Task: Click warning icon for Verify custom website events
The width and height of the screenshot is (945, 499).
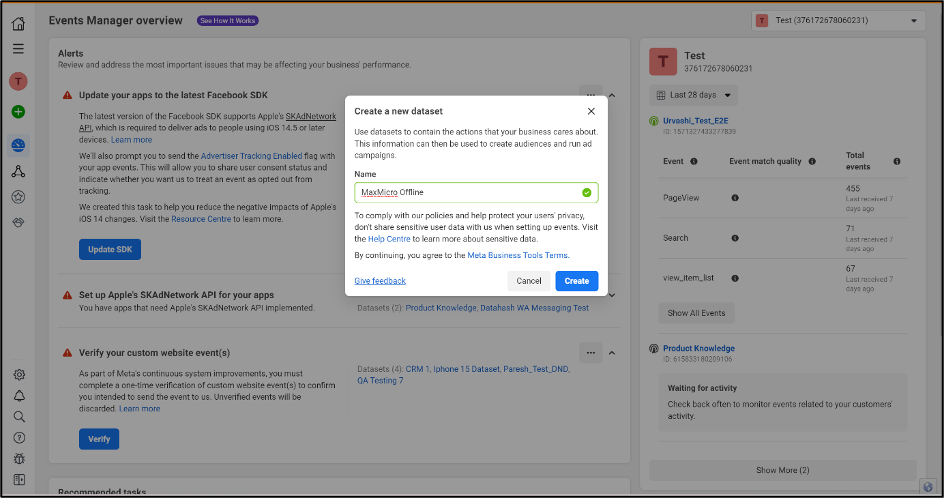Action: tap(68, 353)
